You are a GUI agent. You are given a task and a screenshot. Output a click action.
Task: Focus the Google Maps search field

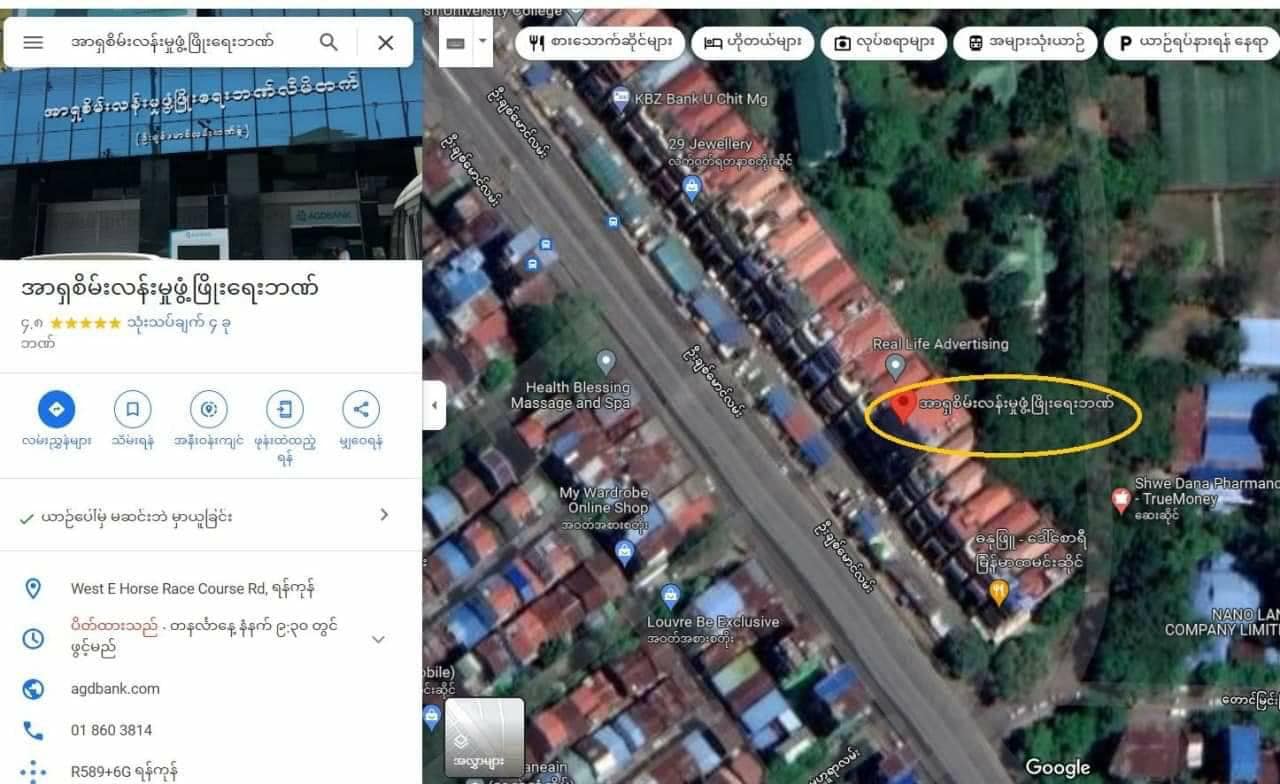[172, 42]
